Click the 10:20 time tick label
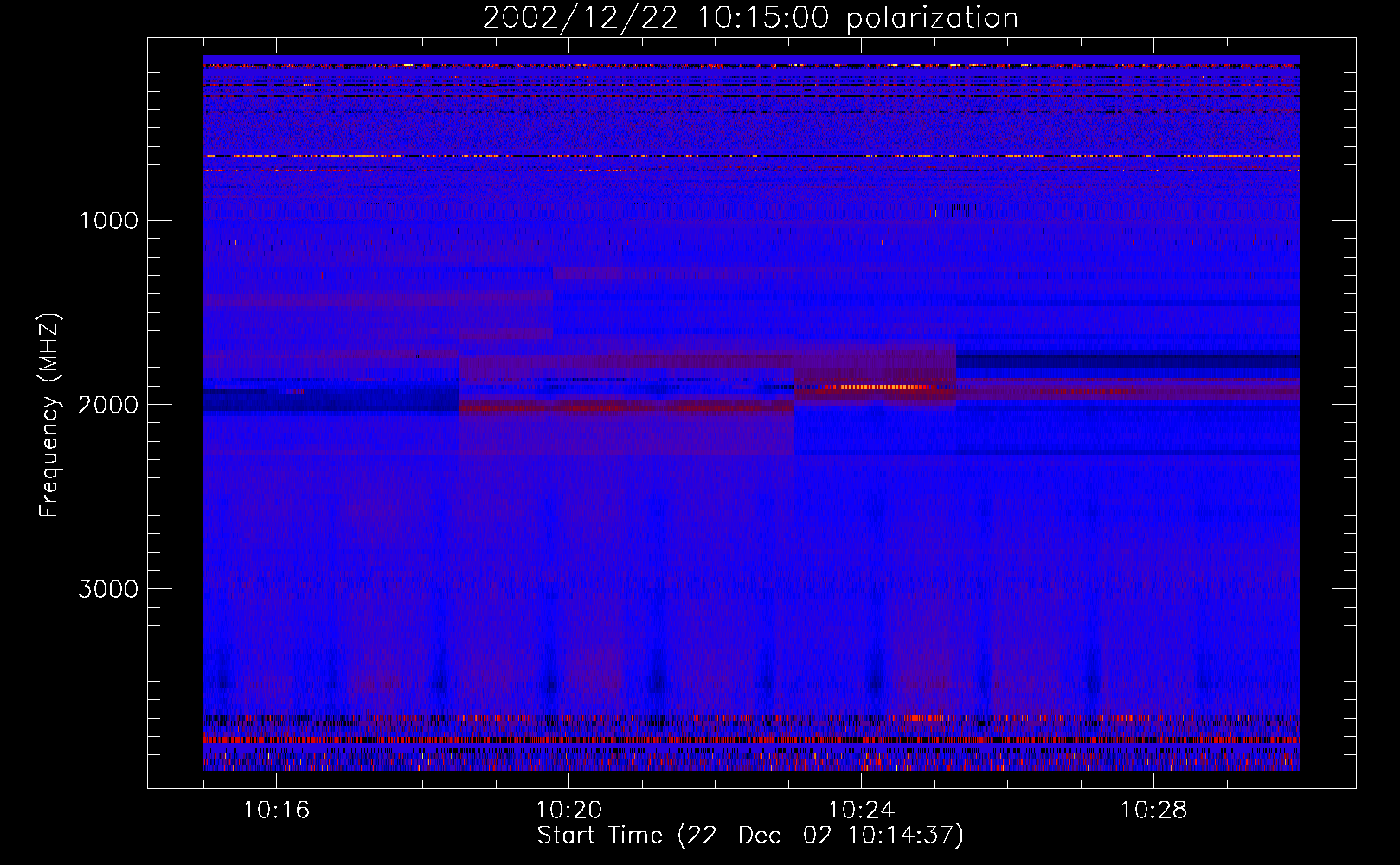This screenshot has height=865, width=1400. point(568,811)
